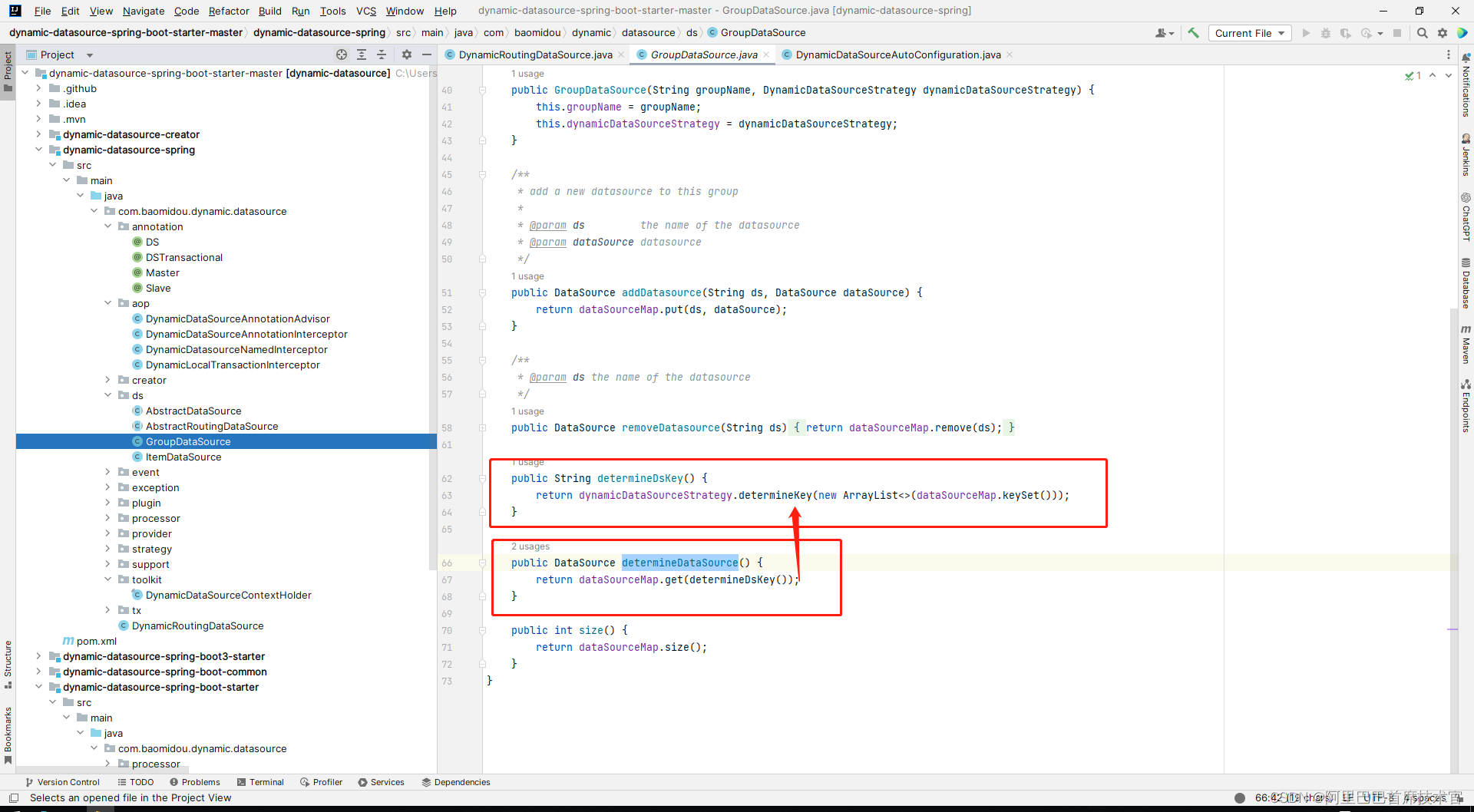Expand the strategy package
The height and width of the screenshot is (812, 1474).
click(107, 549)
